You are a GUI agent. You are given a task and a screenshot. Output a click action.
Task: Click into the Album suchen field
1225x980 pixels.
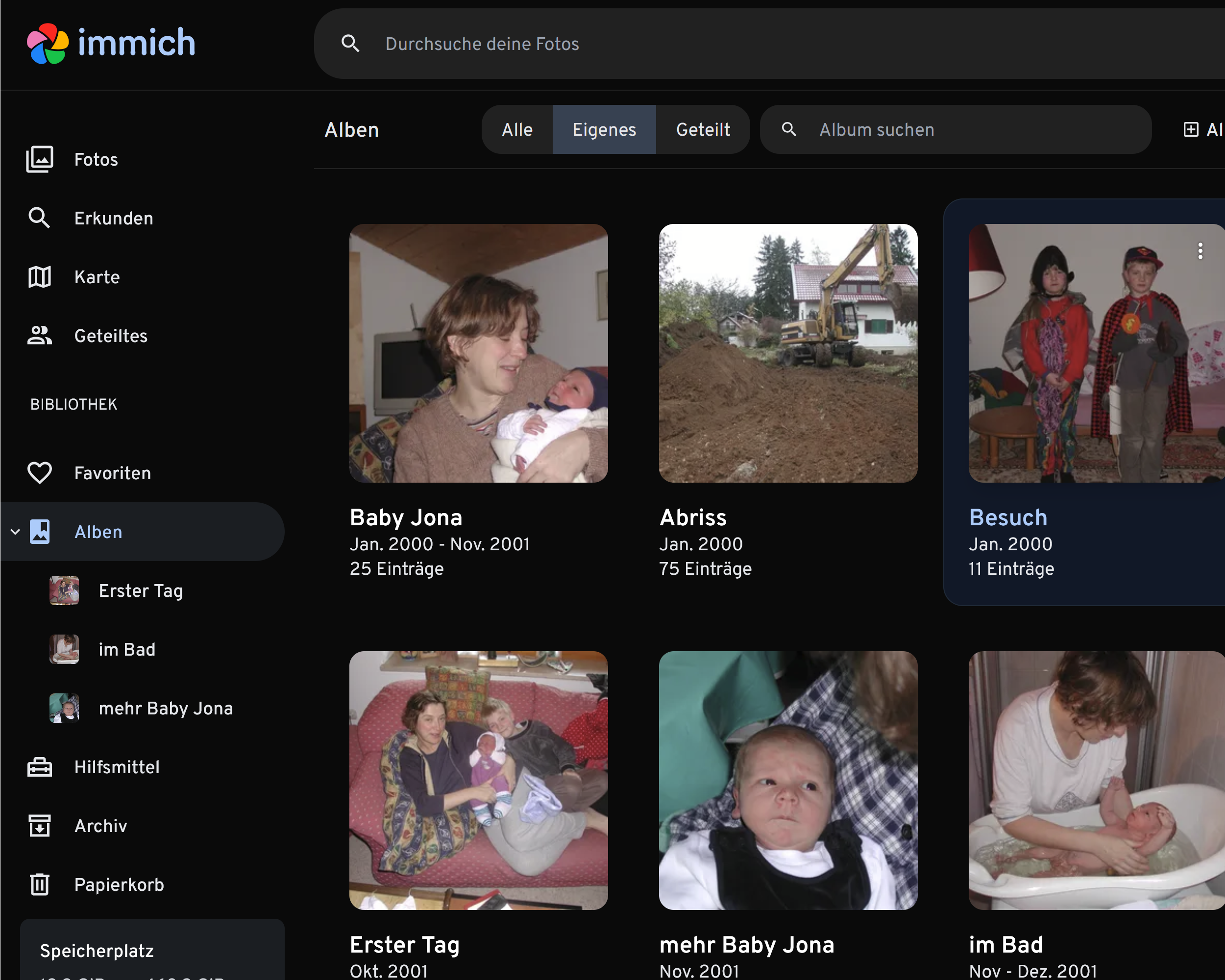(x=966, y=129)
